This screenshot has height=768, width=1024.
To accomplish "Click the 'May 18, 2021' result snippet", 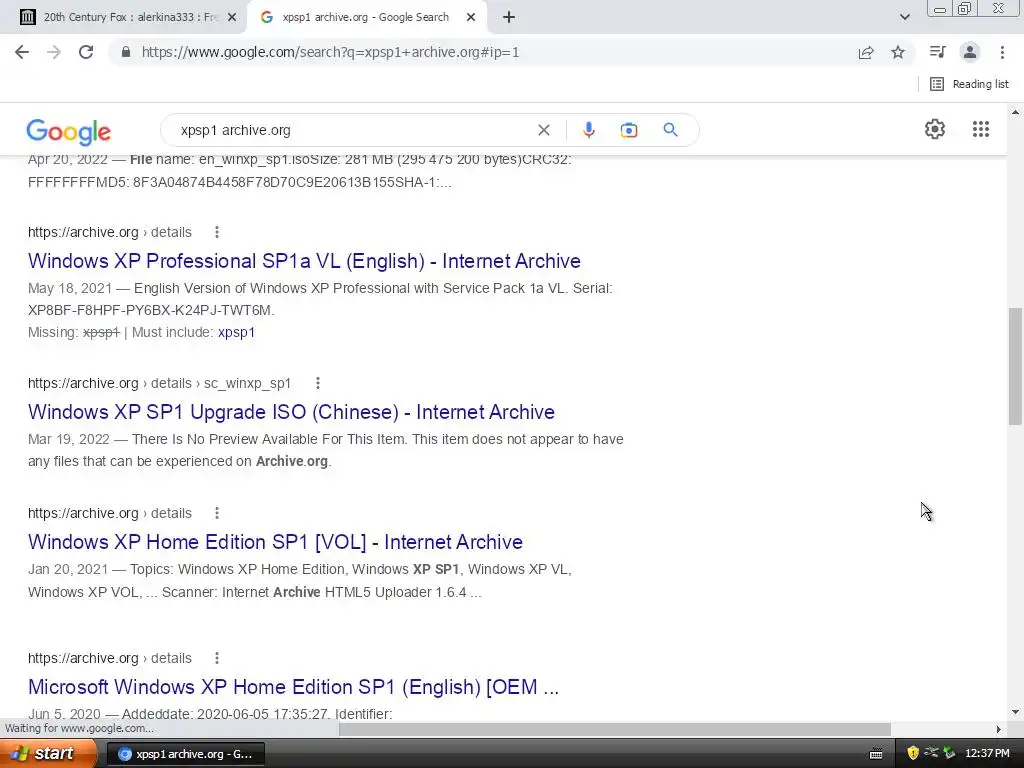I will pyautogui.click(x=320, y=299).
